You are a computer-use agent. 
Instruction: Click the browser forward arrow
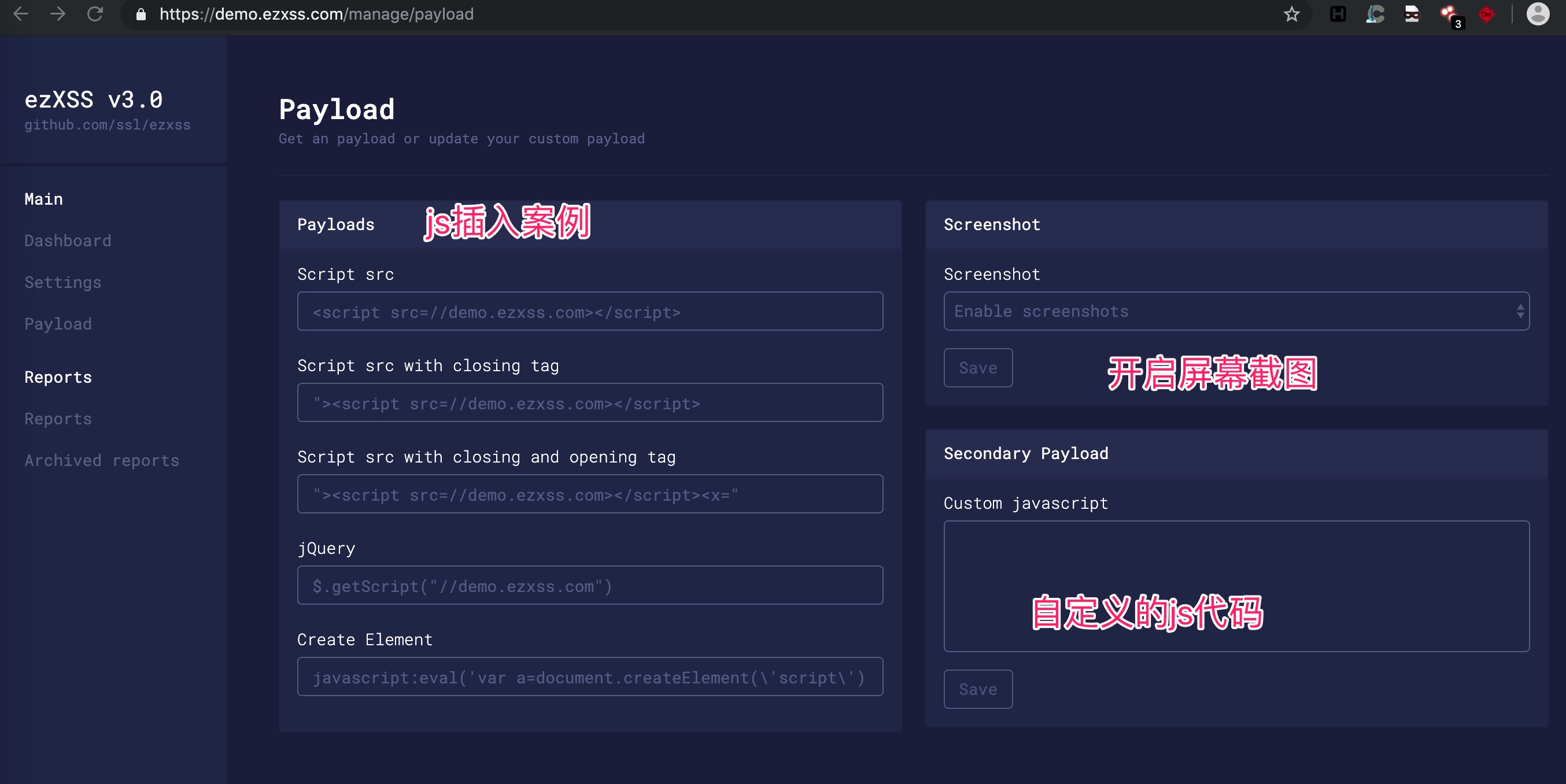point(58,14)
